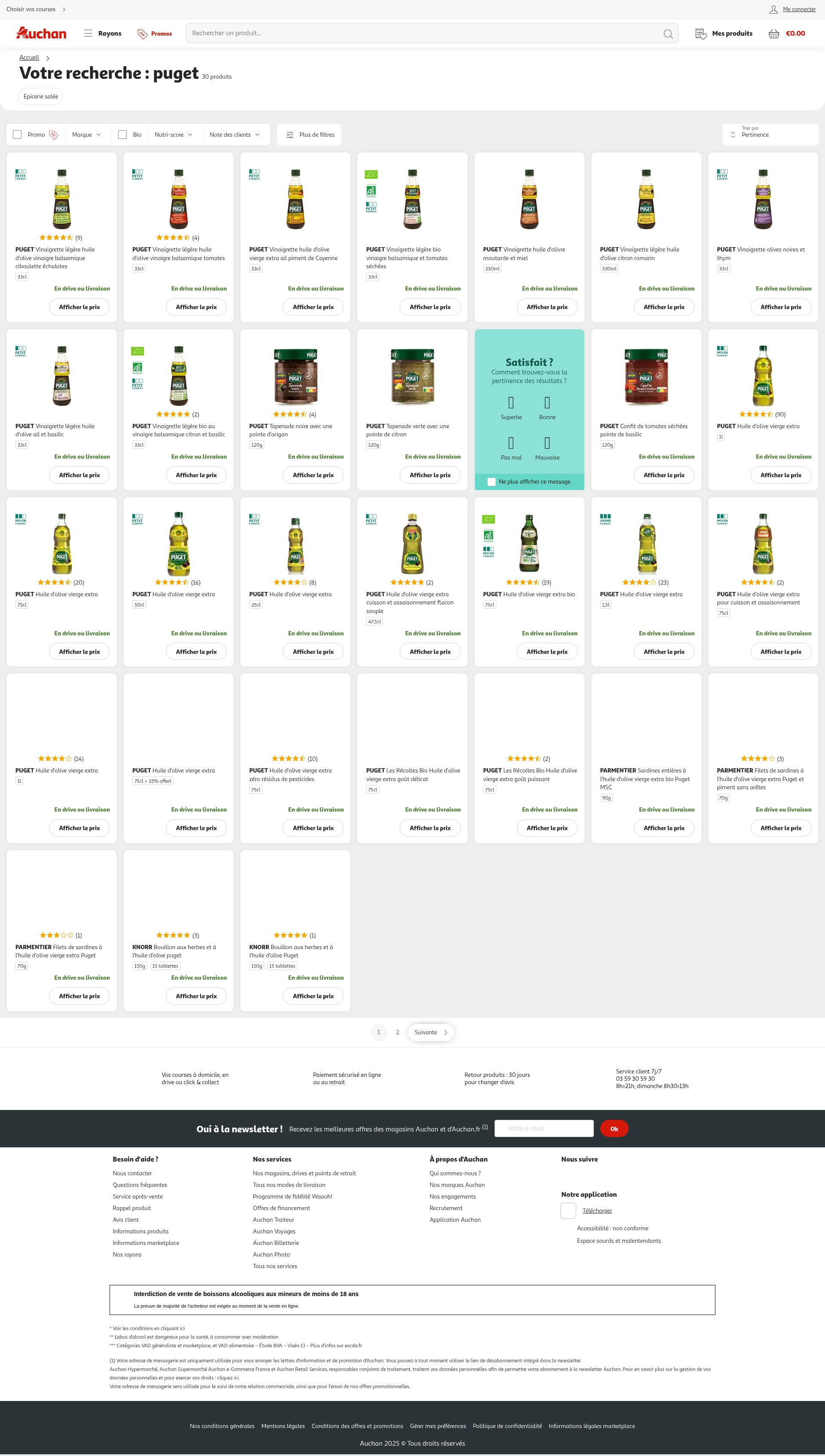Open Espace sourds et malentendants link
Screen dimensions: 825x1456
coord(619,1241)
